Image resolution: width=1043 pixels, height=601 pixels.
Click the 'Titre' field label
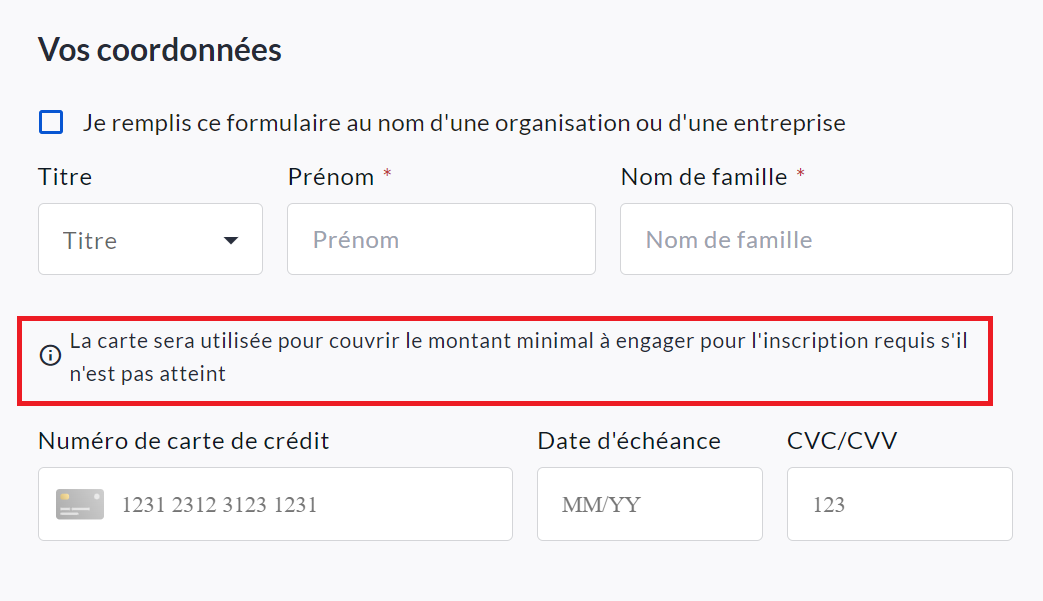tap(65, 177)
